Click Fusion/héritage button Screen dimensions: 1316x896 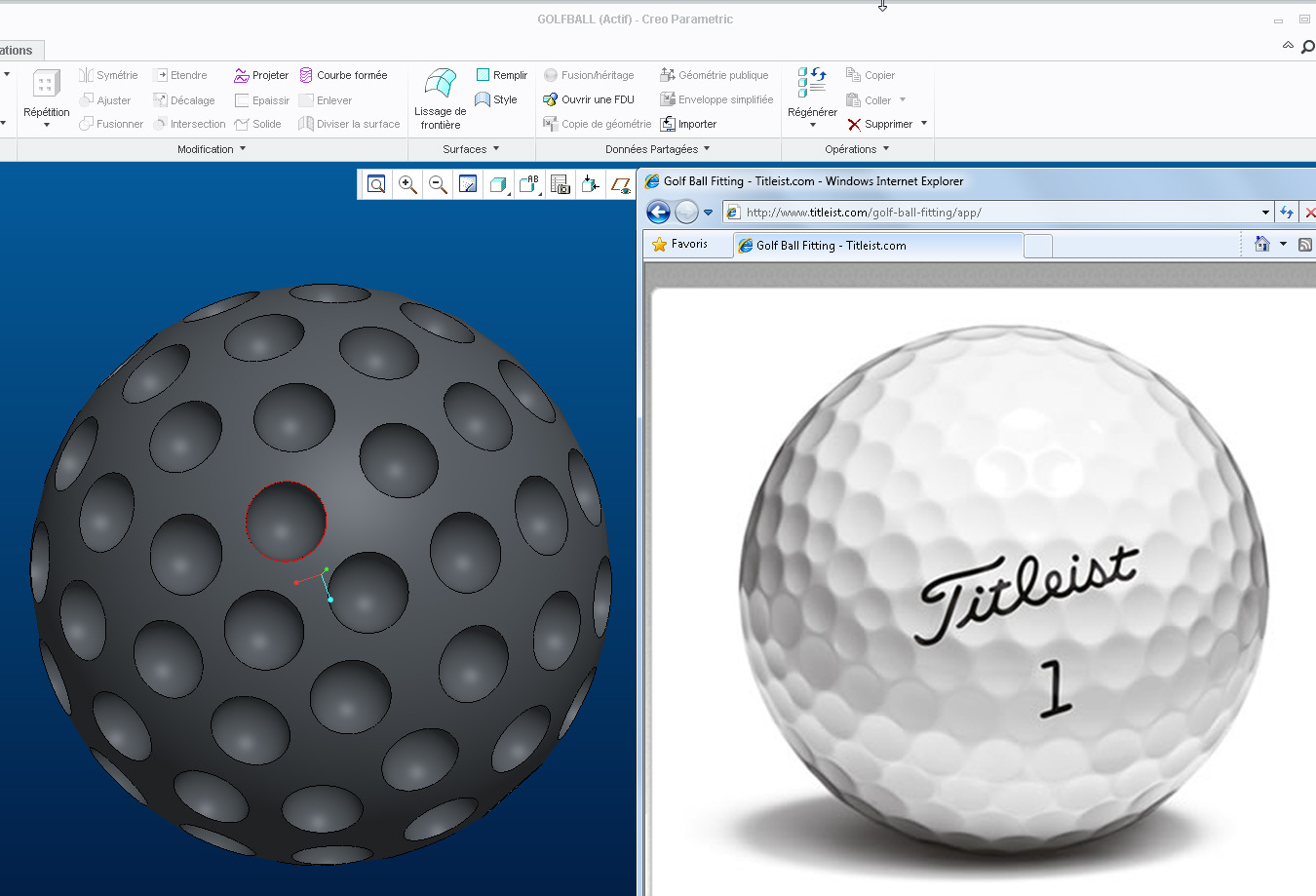tap(589, 75)
